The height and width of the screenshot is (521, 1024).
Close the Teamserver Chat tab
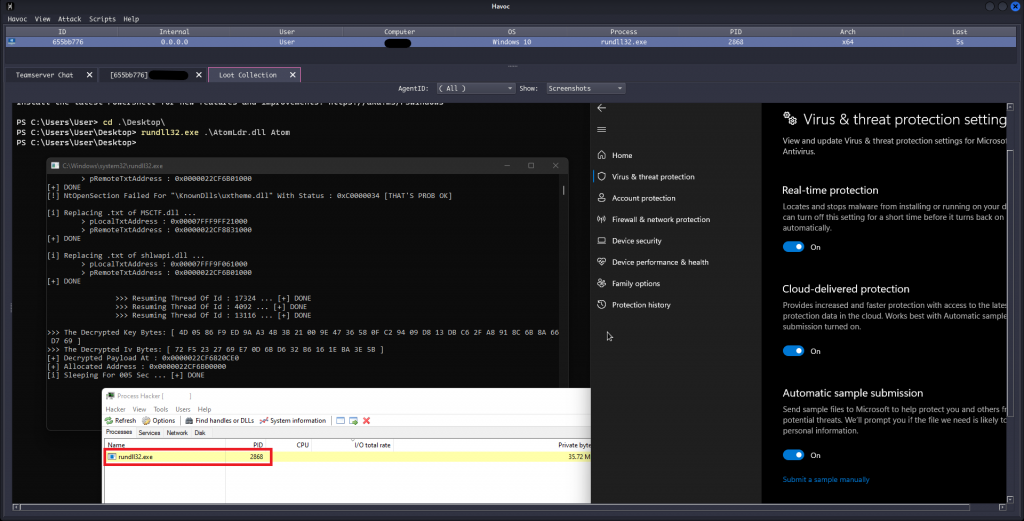coord(89,75)
